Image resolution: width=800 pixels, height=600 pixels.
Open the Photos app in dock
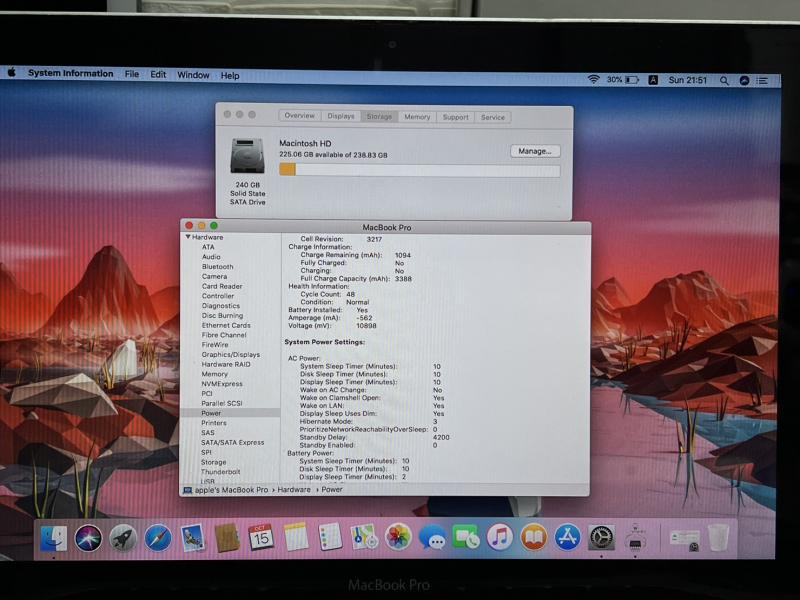(x=398, y=537)
